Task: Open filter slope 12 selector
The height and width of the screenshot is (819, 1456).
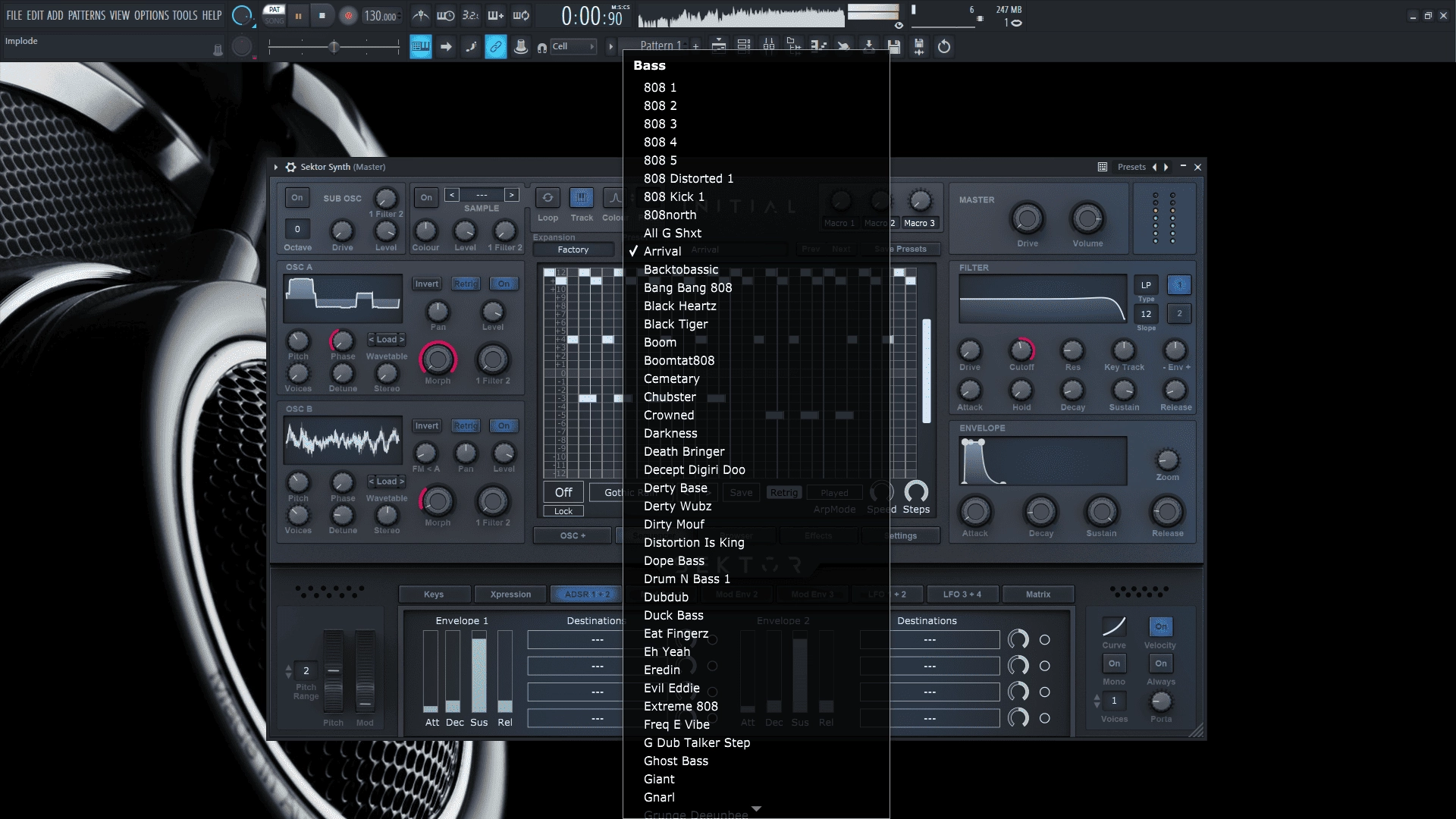Action: [x=1146, y=314]
